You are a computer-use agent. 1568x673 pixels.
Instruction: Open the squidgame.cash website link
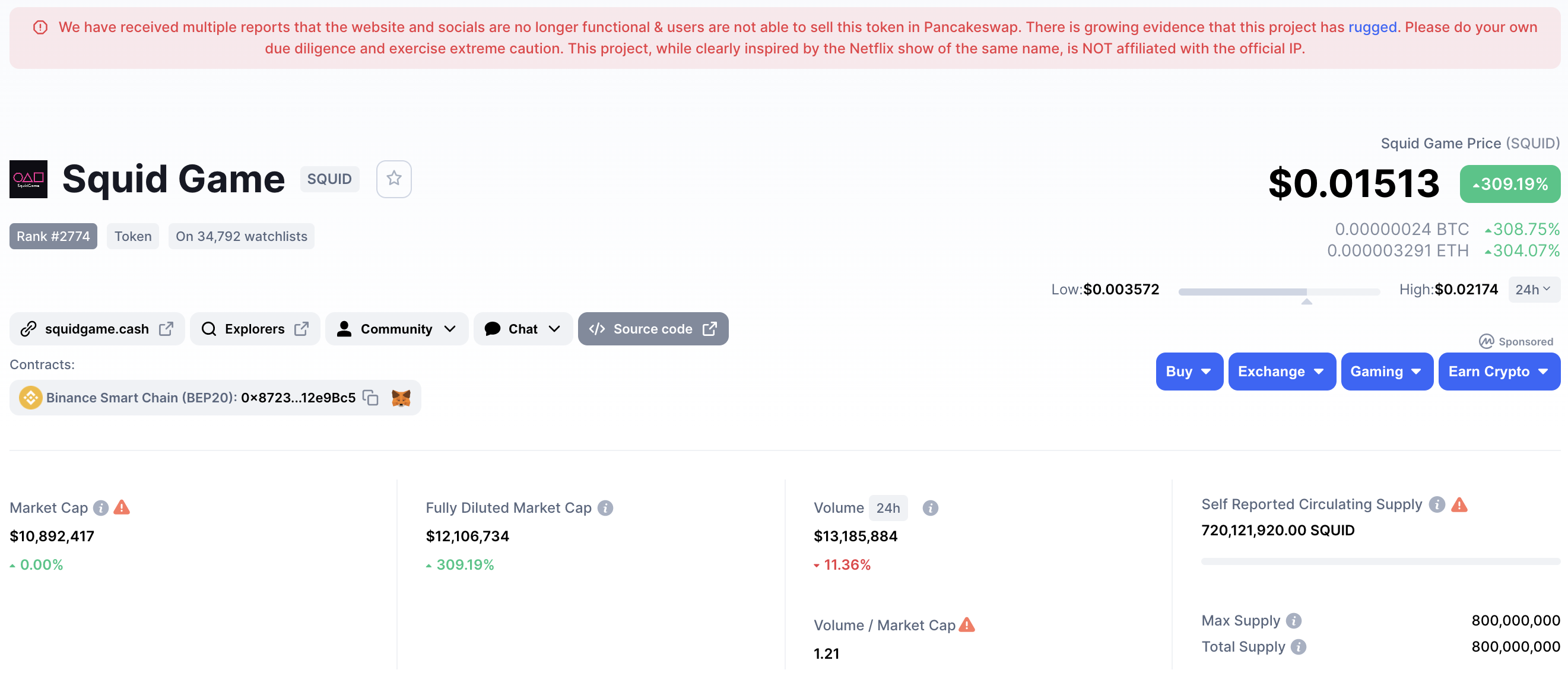pyautogui.click(x=97, y=329)
